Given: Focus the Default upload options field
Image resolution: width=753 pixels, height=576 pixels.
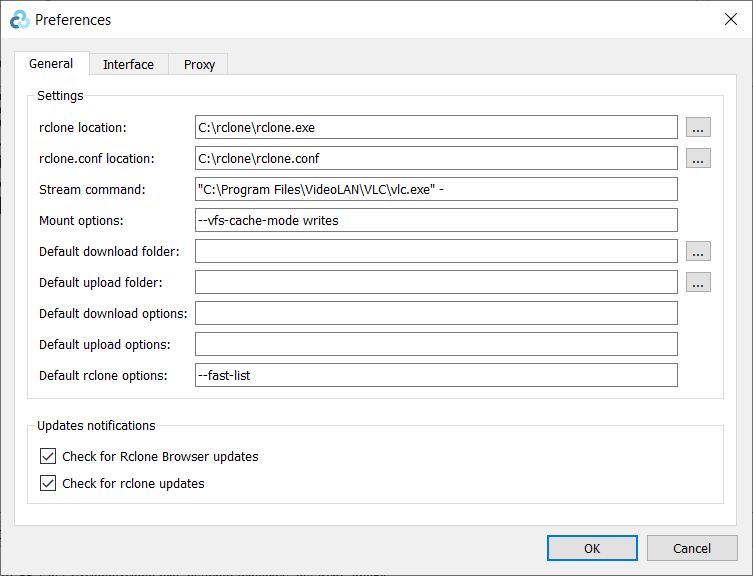Looking at the screenshot, I should coord(436,344).
